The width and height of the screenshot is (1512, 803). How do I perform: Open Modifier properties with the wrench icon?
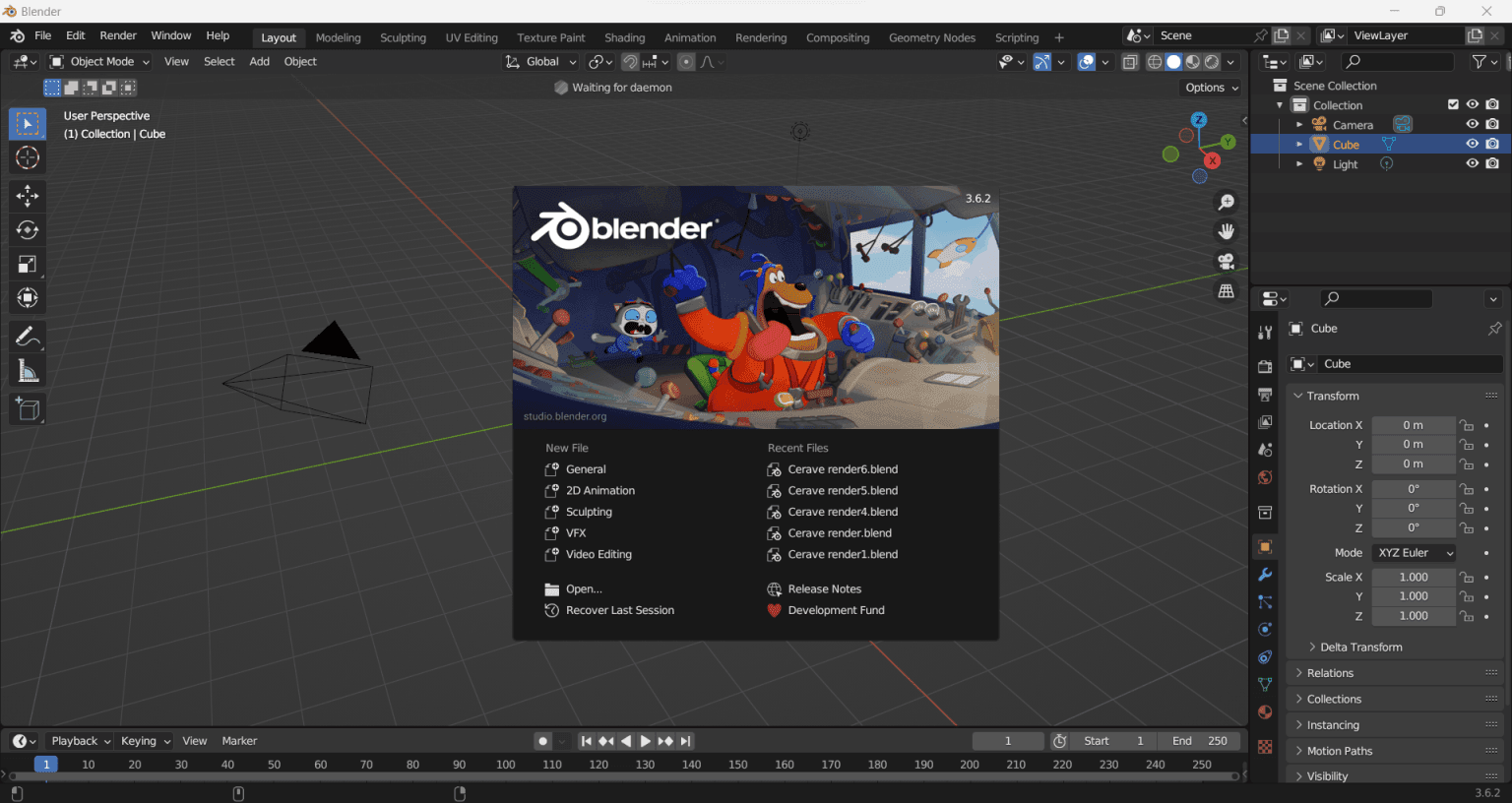[1265, 574]
